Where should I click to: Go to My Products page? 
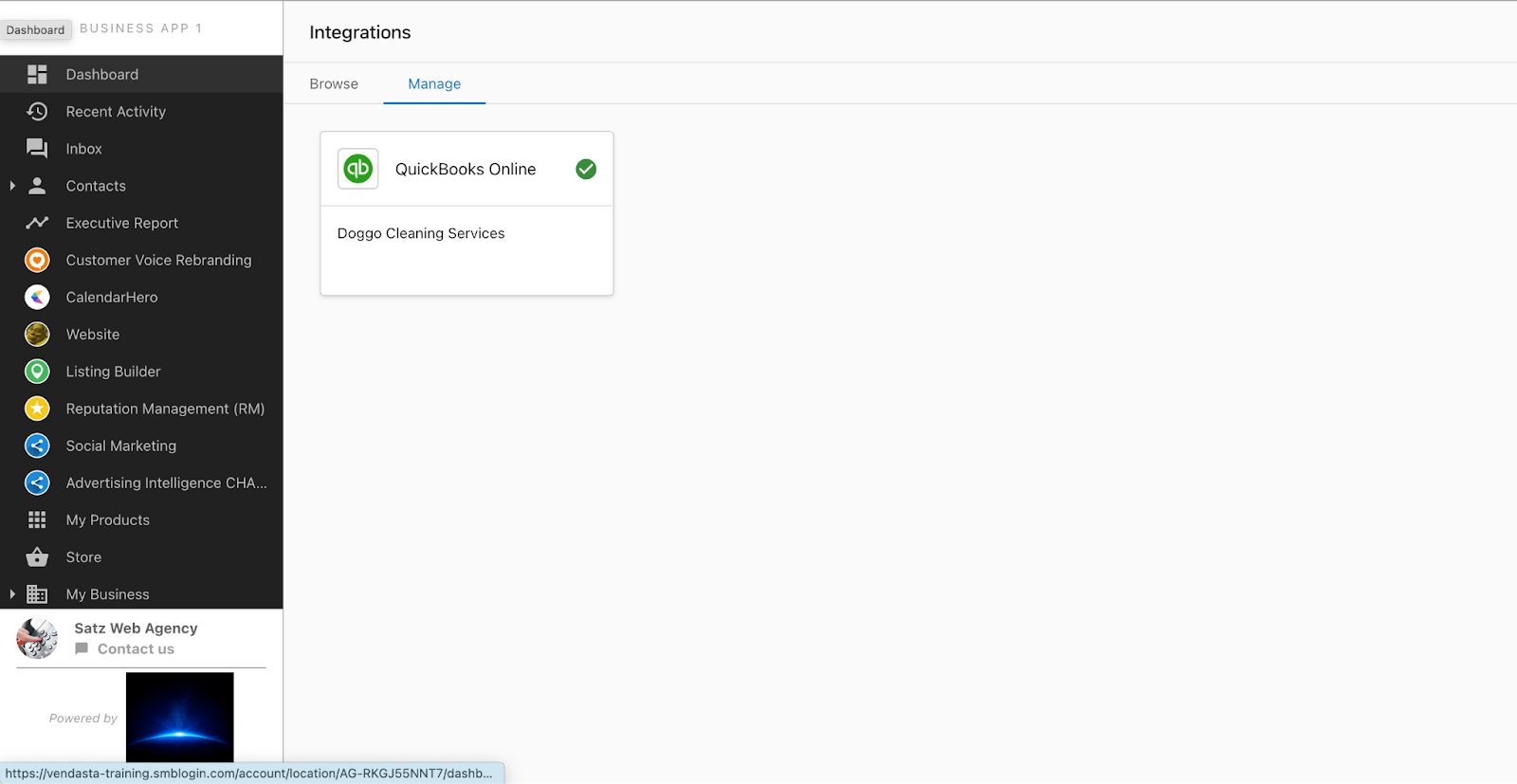point(141,520)
